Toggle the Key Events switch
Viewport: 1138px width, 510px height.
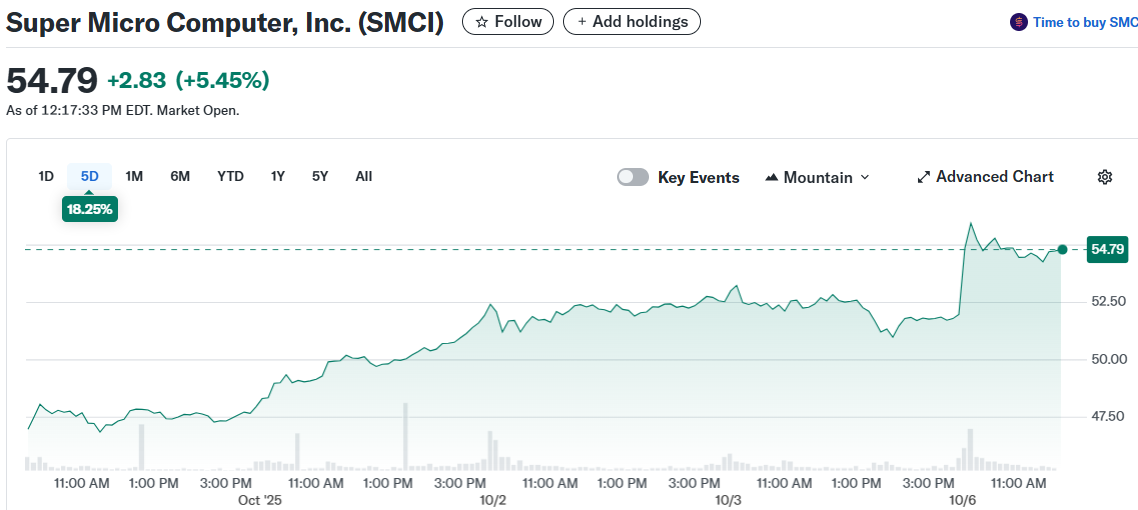click(x=633, y=177)
